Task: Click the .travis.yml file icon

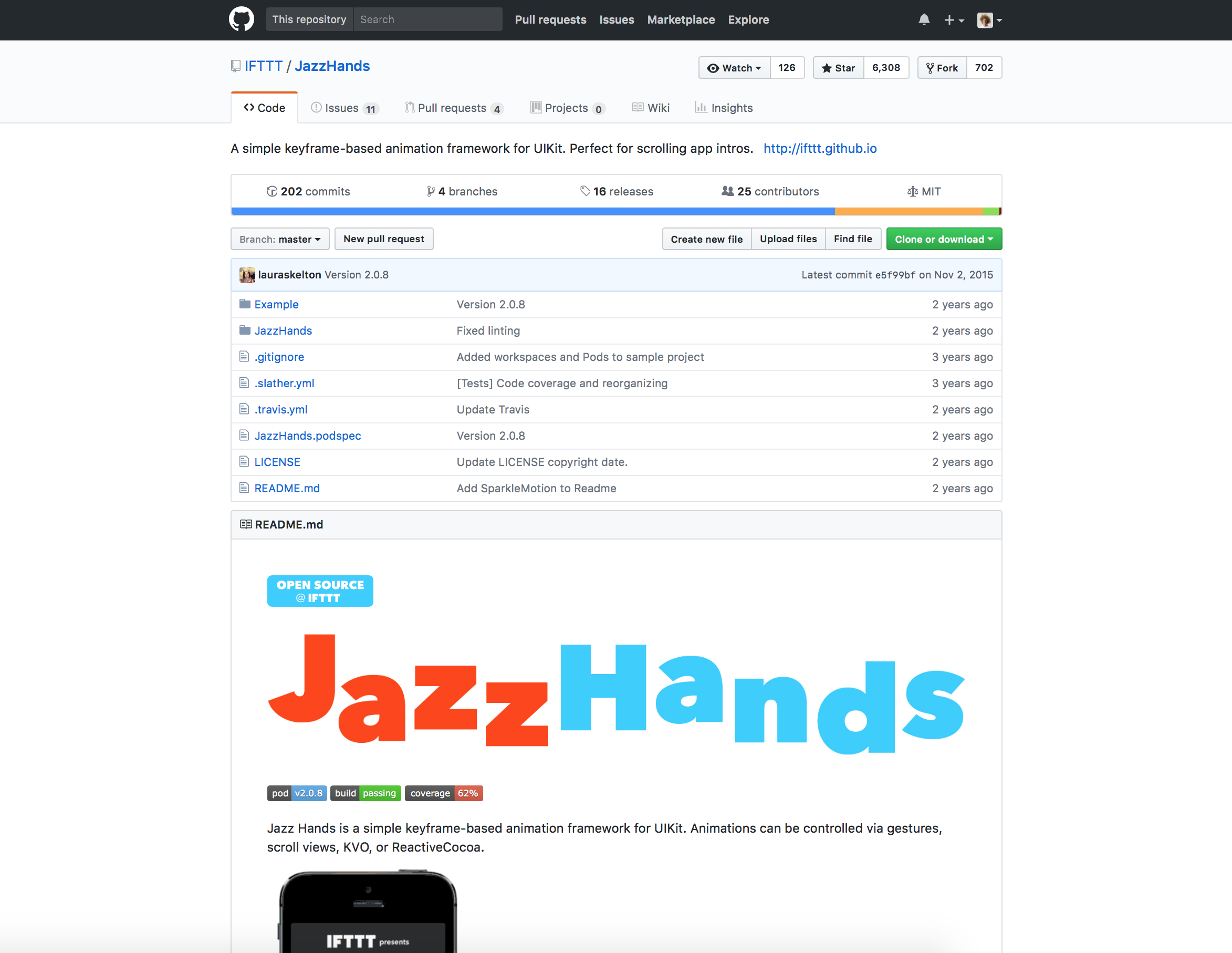Action: (244, 409)
